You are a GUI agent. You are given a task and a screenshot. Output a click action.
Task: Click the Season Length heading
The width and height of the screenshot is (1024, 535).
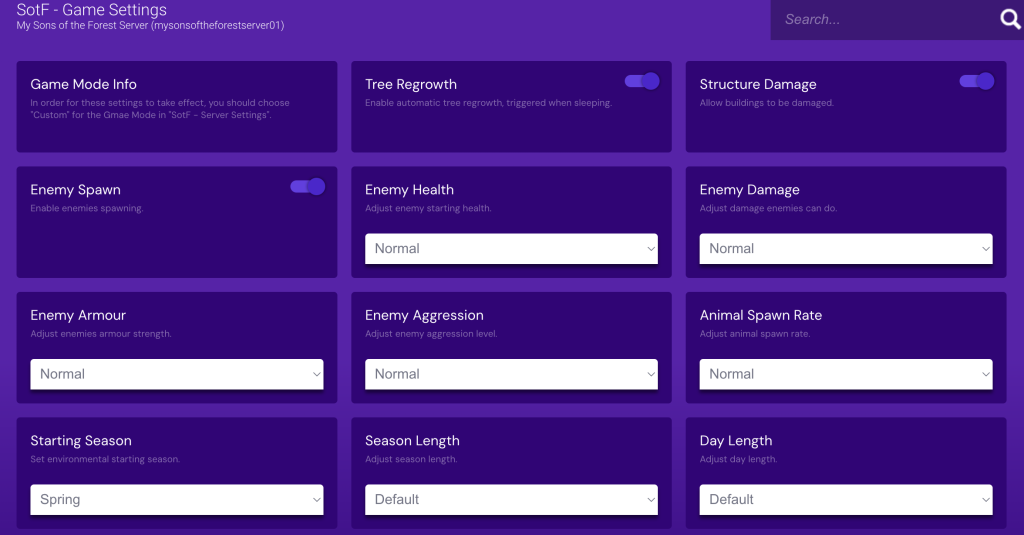412,441
